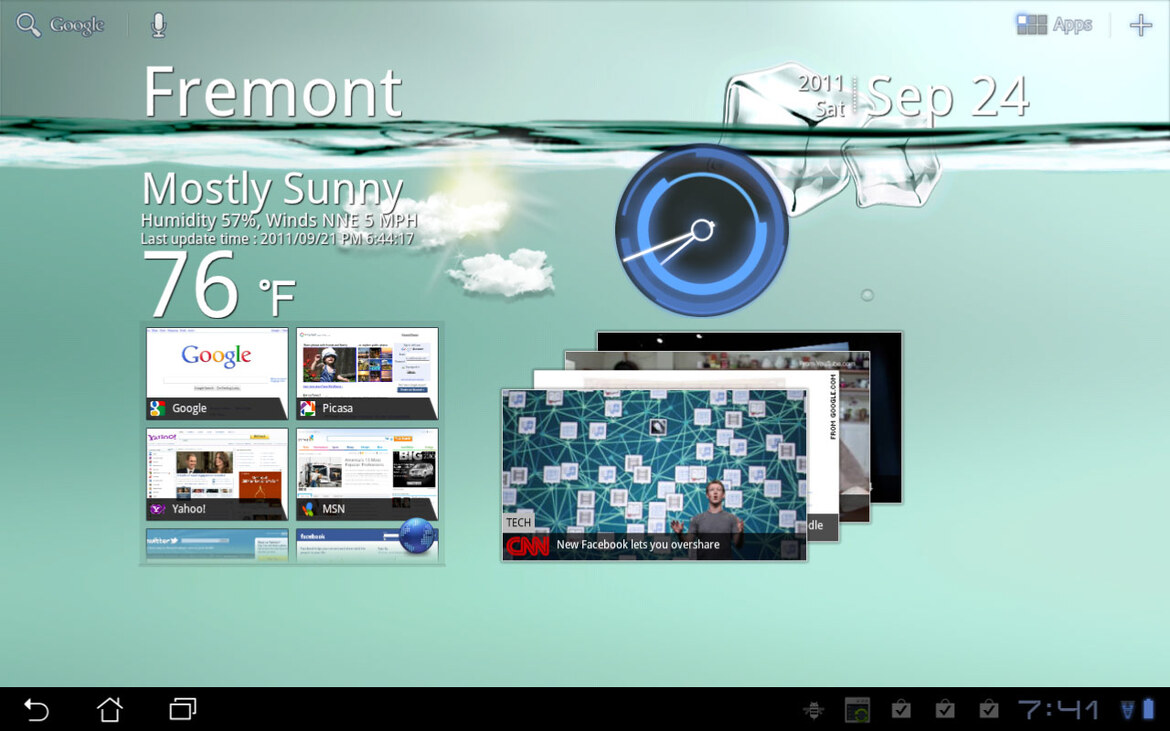Viewport: 1170px width, 731px height.
Task: Show recent apps with the overlapping-windows icon
Action: [x=183, y=709]
